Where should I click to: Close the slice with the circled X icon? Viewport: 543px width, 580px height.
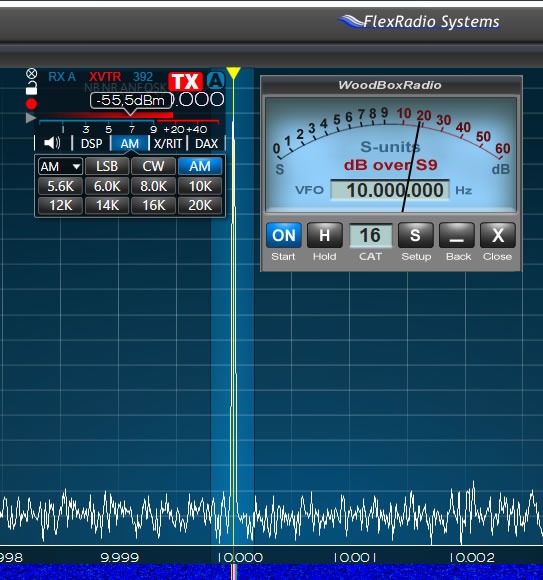(x=32, y=74)
